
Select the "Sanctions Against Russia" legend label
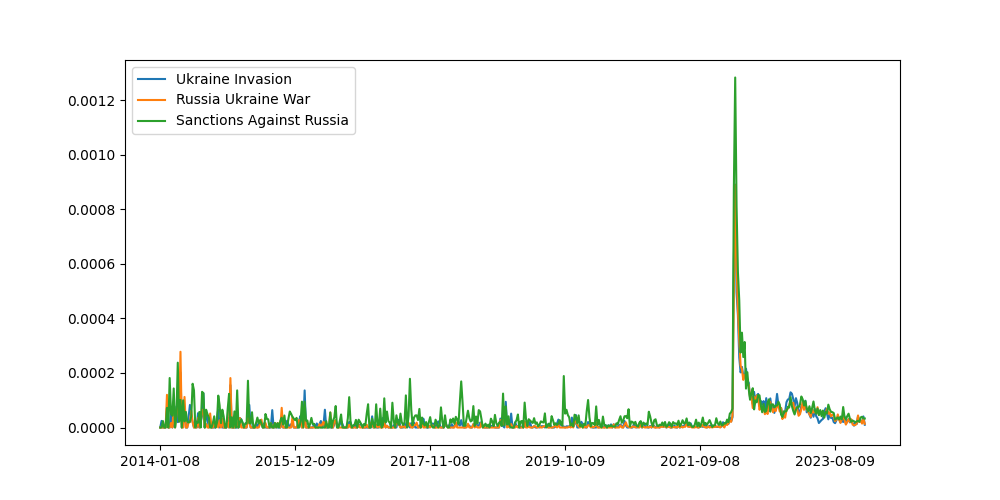pyautogui.click(x=262, y=121)
